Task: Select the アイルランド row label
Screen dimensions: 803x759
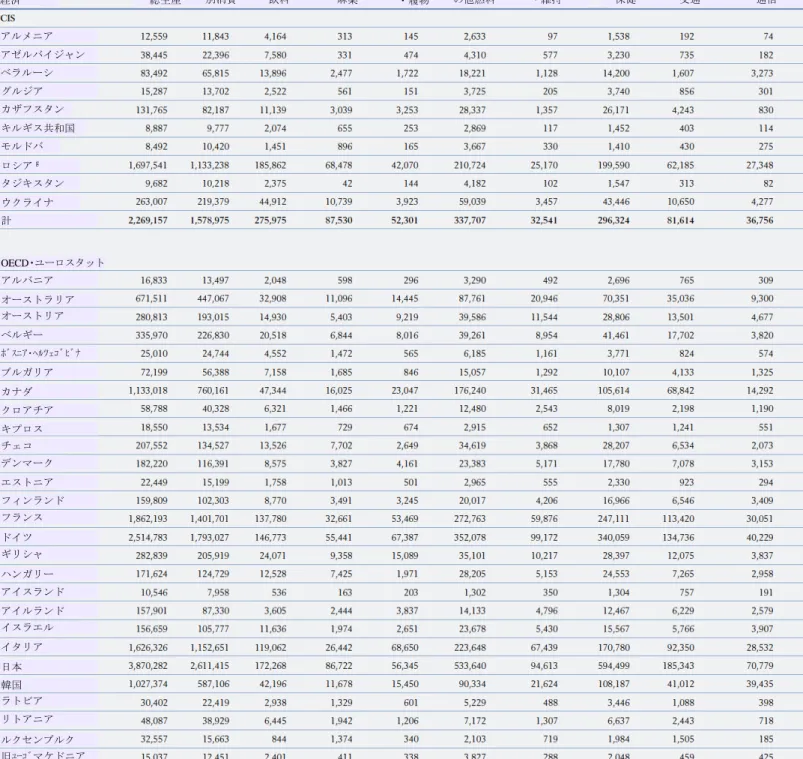Action: 32,610
